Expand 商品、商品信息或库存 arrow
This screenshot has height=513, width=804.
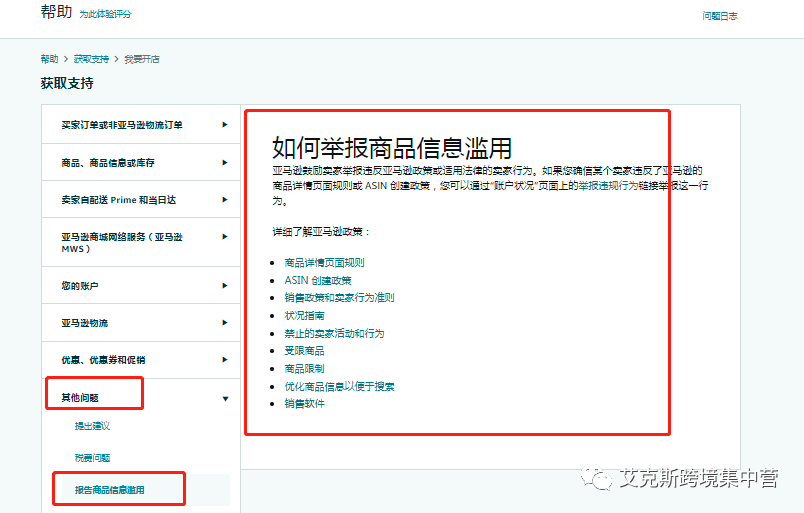(225, 163)
